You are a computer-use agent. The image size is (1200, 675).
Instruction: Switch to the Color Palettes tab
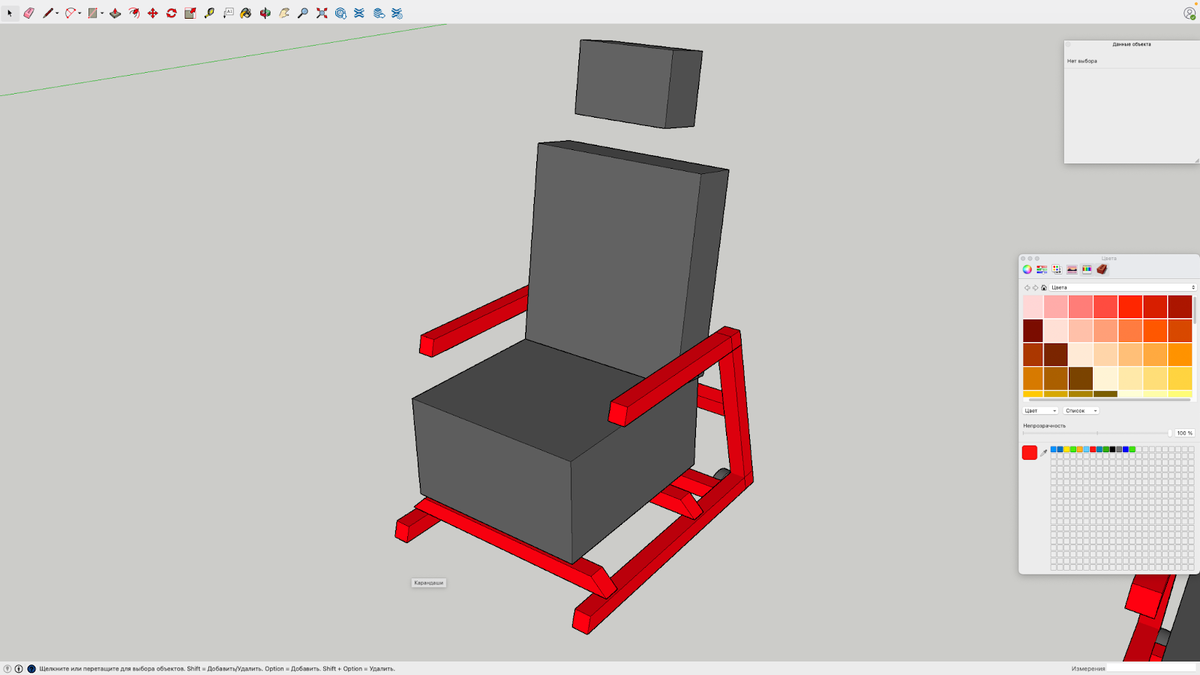(1057, 269)
